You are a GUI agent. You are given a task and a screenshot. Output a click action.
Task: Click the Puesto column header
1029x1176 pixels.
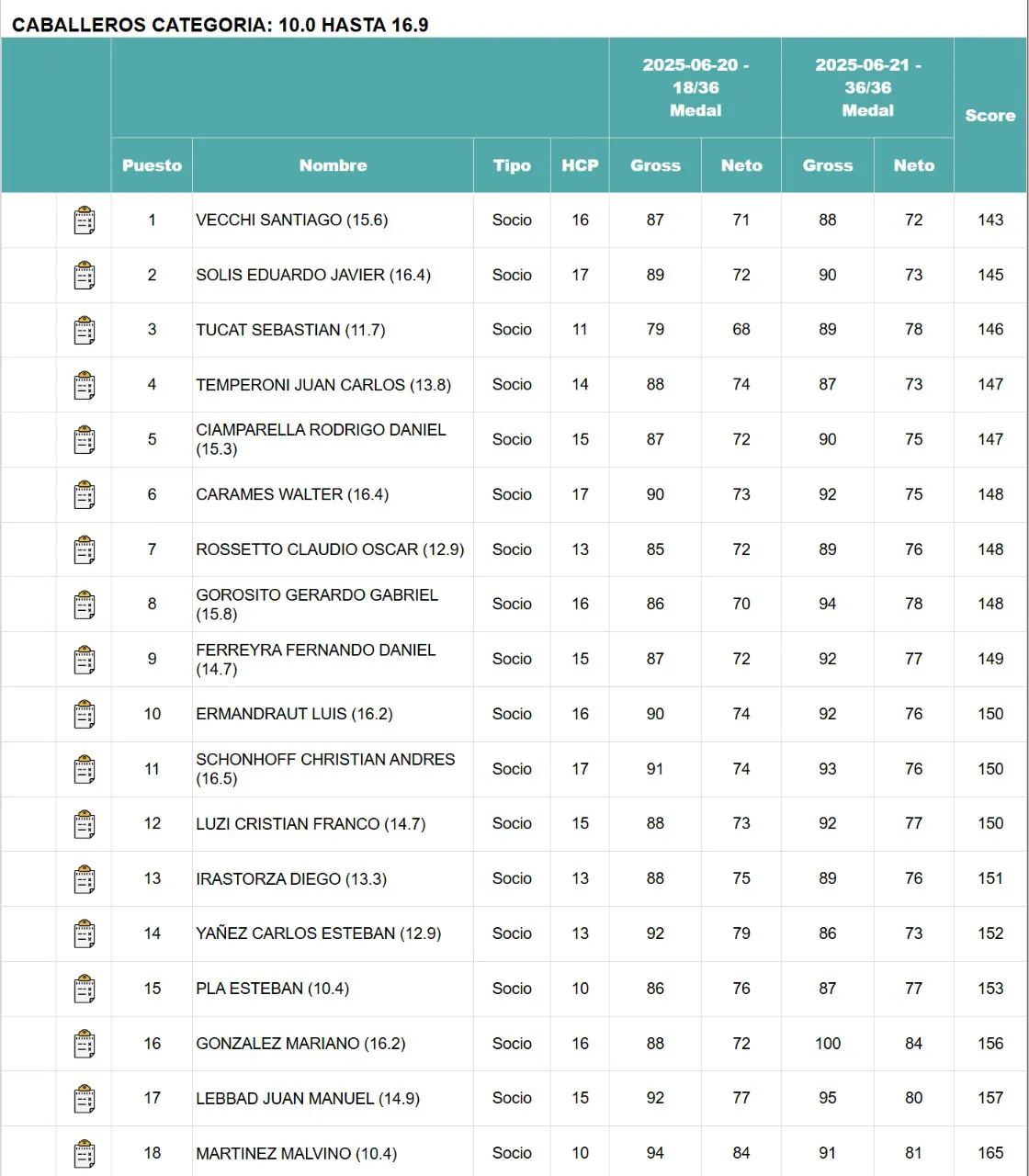(152, 165)
